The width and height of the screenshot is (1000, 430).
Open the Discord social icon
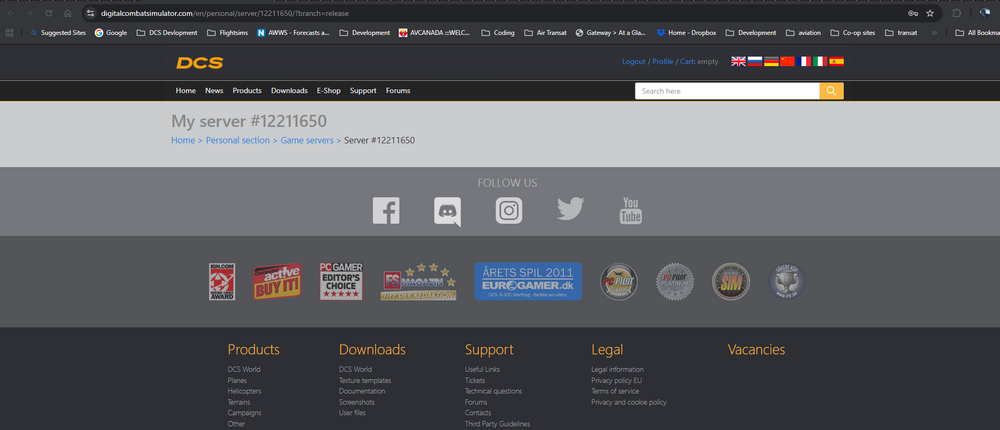[x=447, y=212]
